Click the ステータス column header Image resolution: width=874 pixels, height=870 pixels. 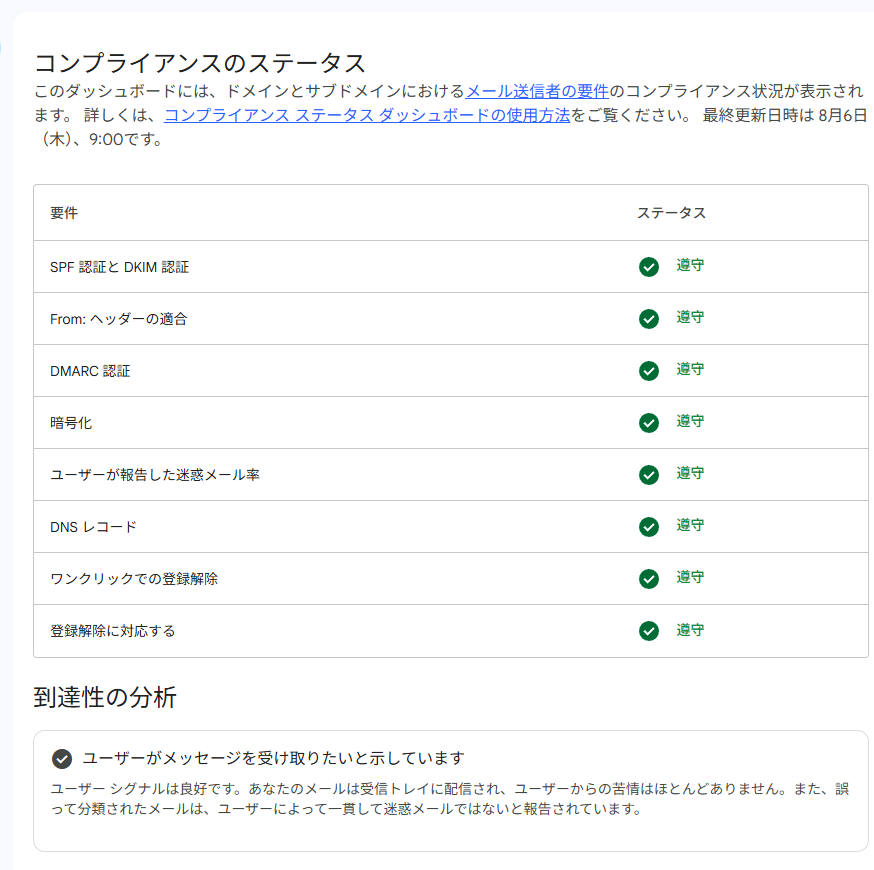coord(672,213)
